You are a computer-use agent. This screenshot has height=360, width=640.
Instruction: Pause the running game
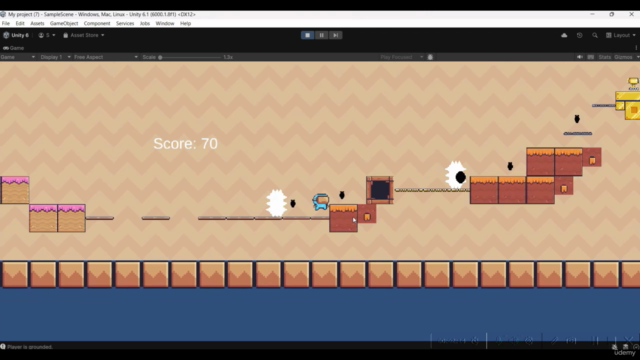pyautogui.click(x=322, y=35)
